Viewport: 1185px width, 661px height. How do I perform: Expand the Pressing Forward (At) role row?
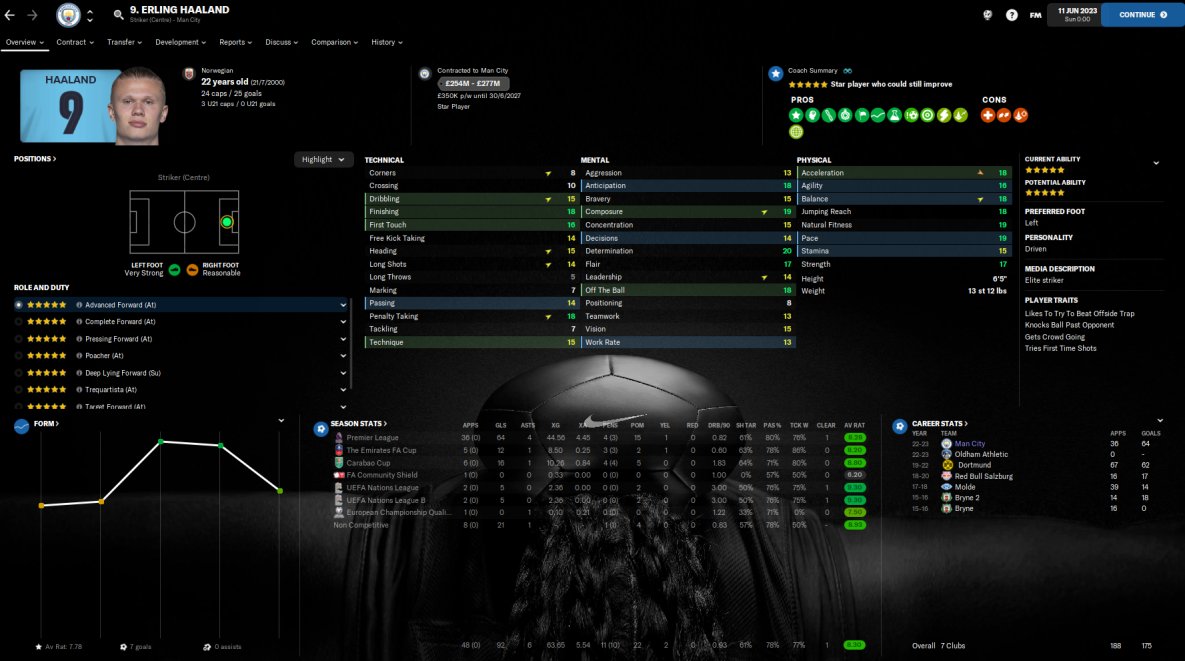click(343, 339)
